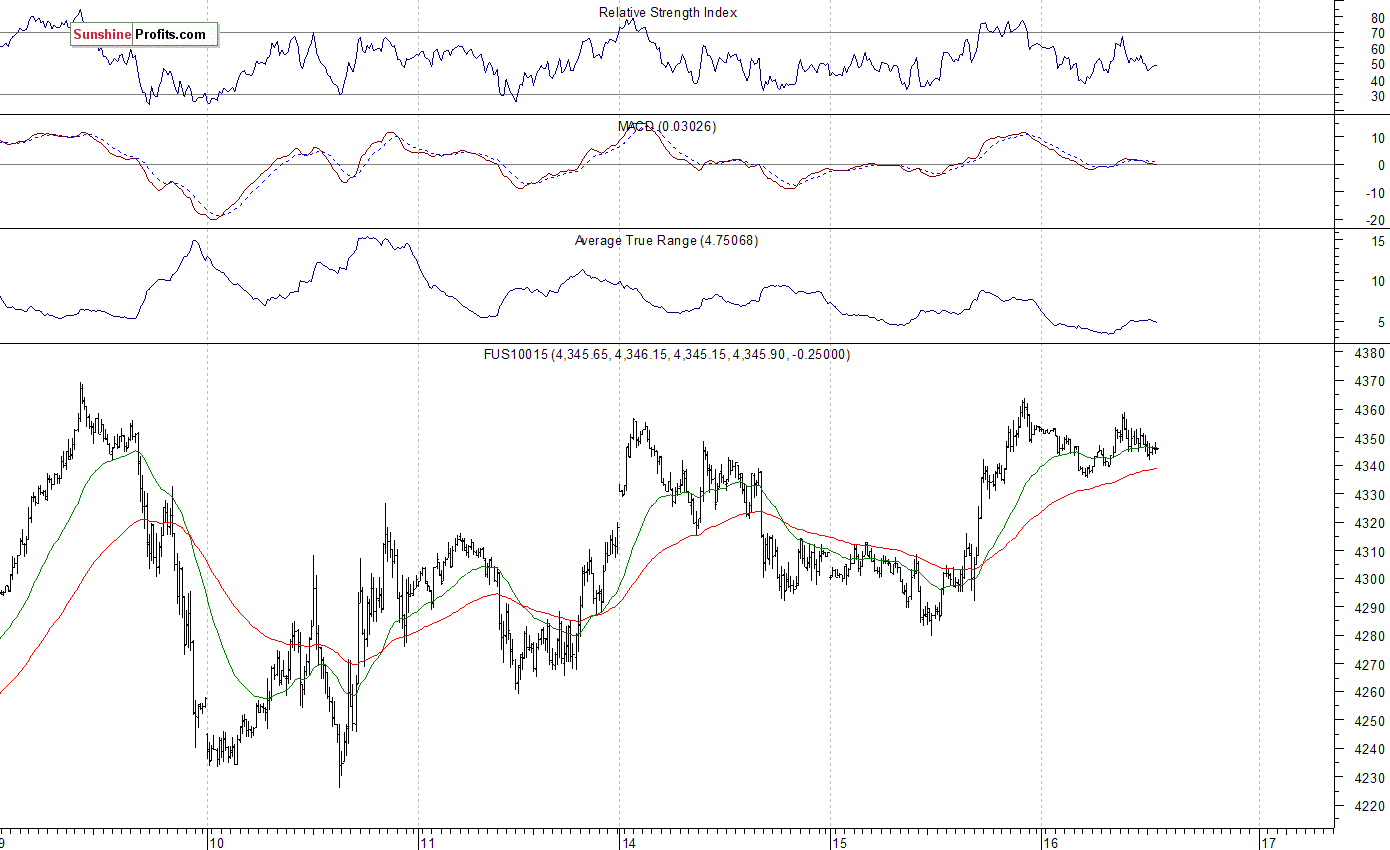Click the ATR 15 axis label
Screen dimensions: 1390x850
1377,241
